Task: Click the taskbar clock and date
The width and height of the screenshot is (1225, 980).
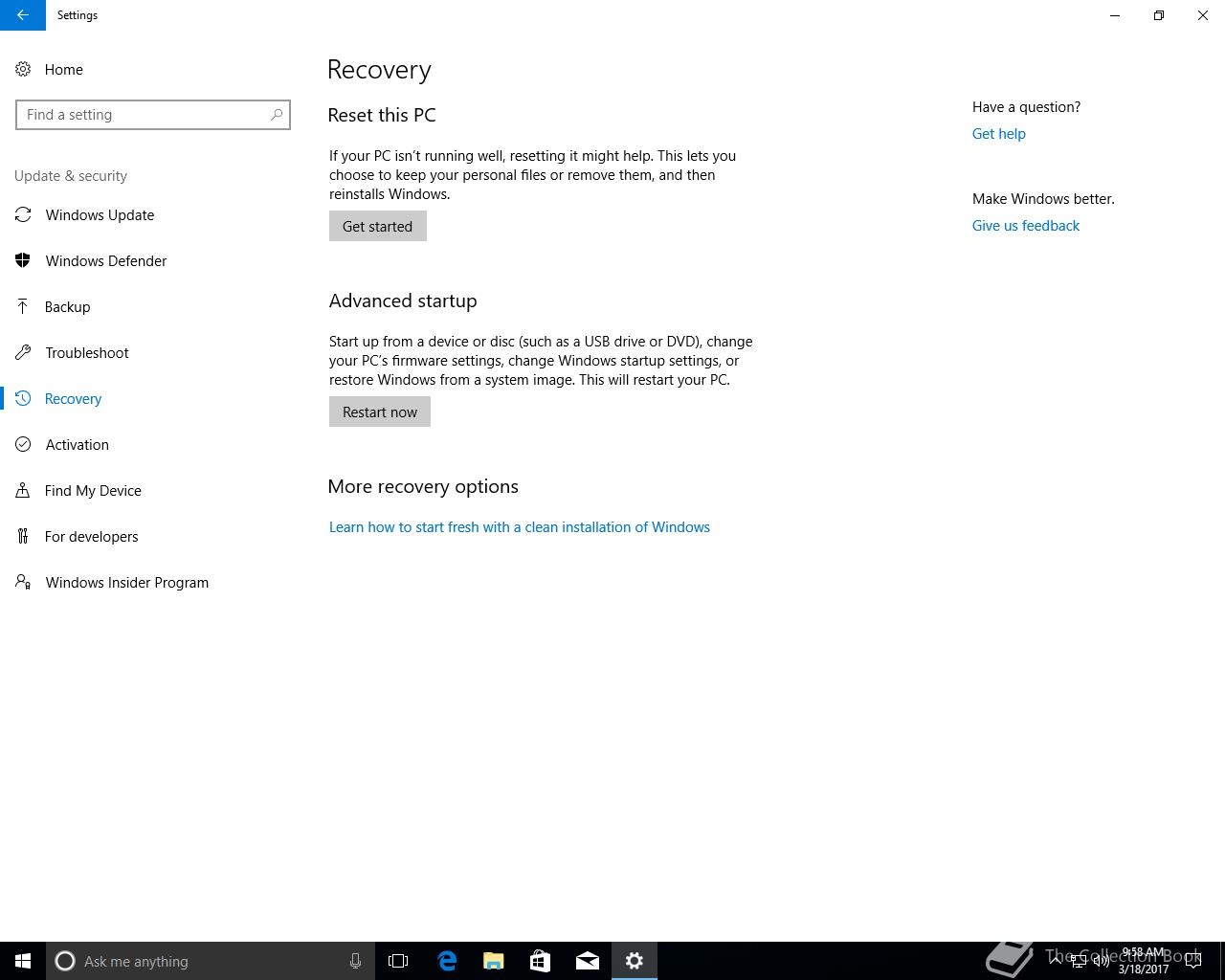Action: [1144, 961]
